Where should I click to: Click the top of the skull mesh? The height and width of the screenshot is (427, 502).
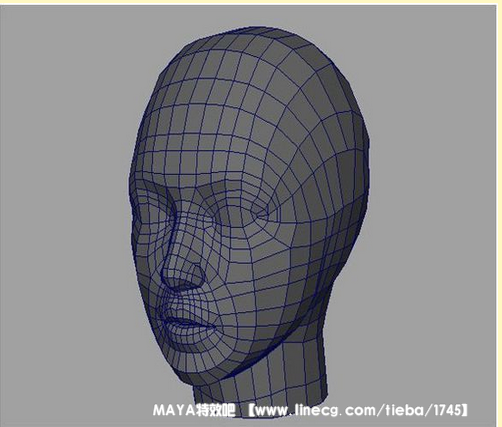(x=253, y=43)
